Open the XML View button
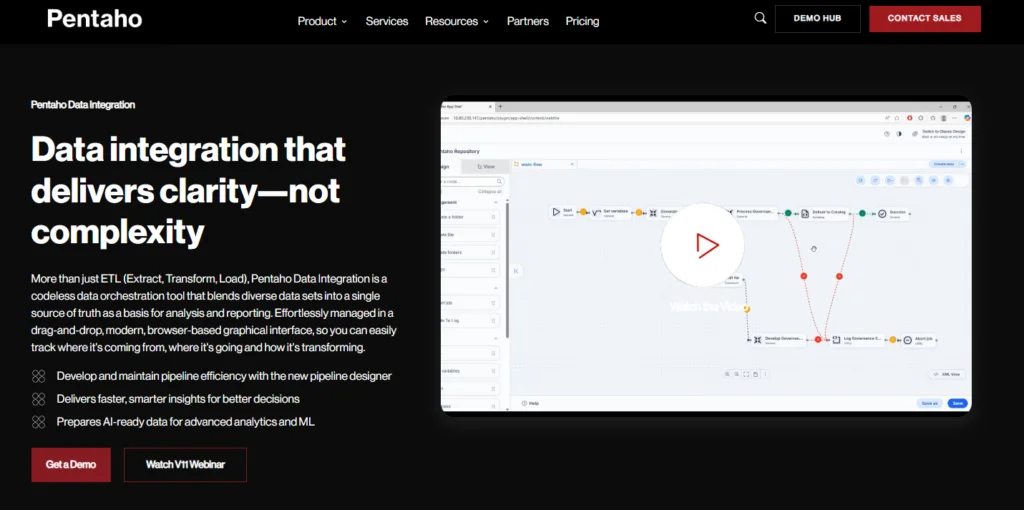 [947, 374]
